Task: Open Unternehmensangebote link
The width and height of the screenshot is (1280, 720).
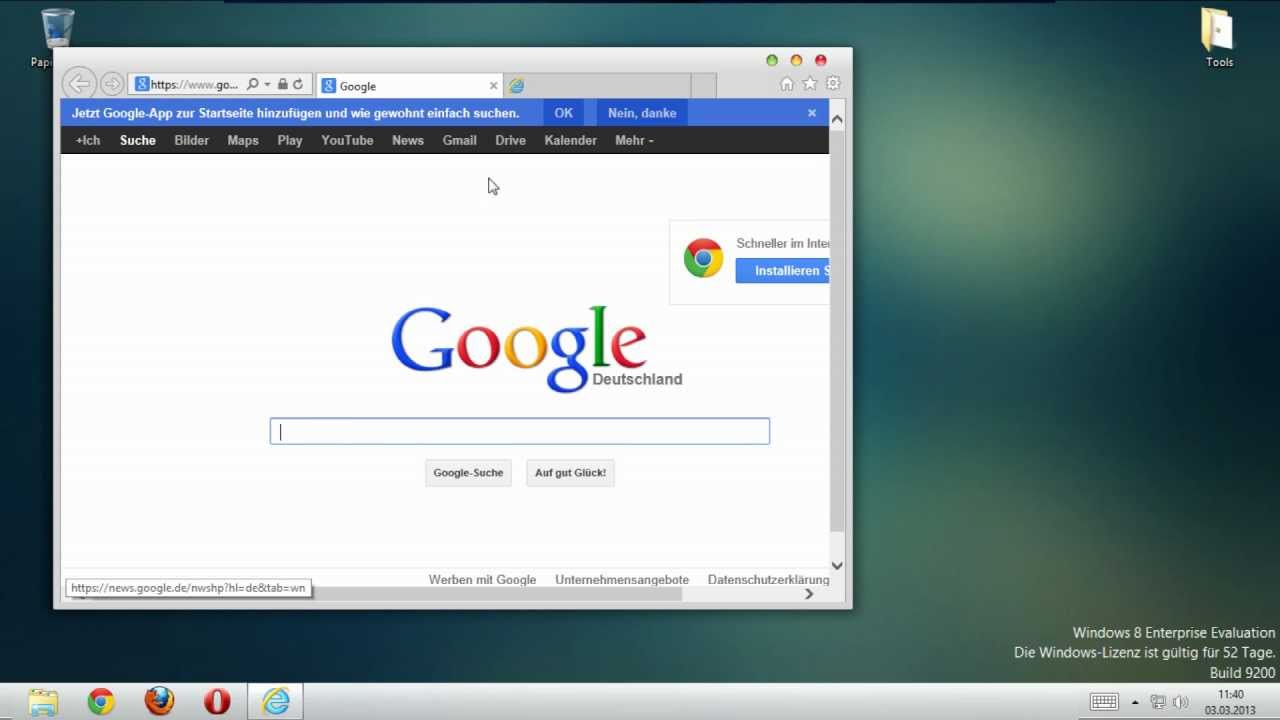Action: [x=622, y=579]
